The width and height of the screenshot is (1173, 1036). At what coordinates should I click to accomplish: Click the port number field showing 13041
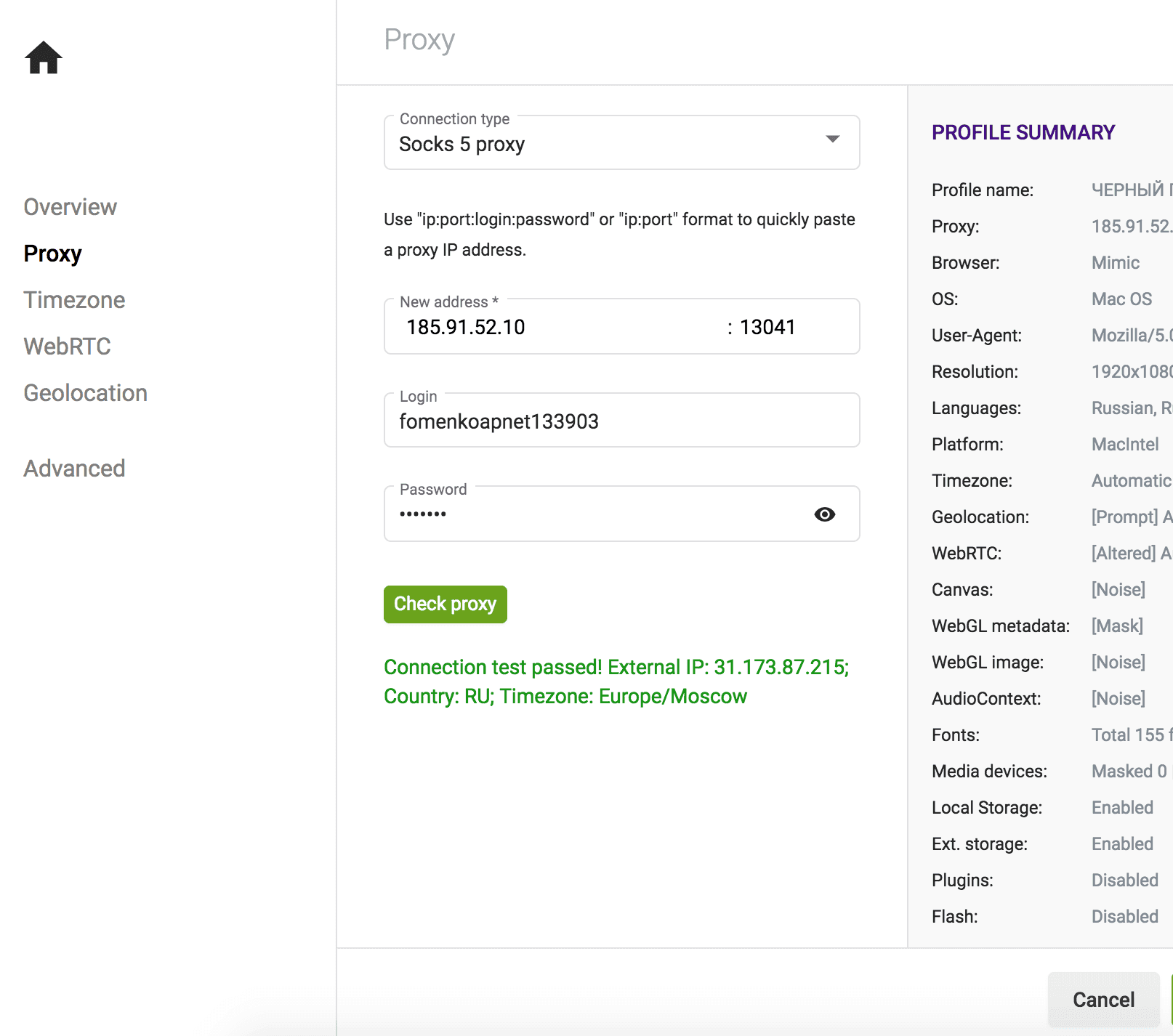[770, 327]
